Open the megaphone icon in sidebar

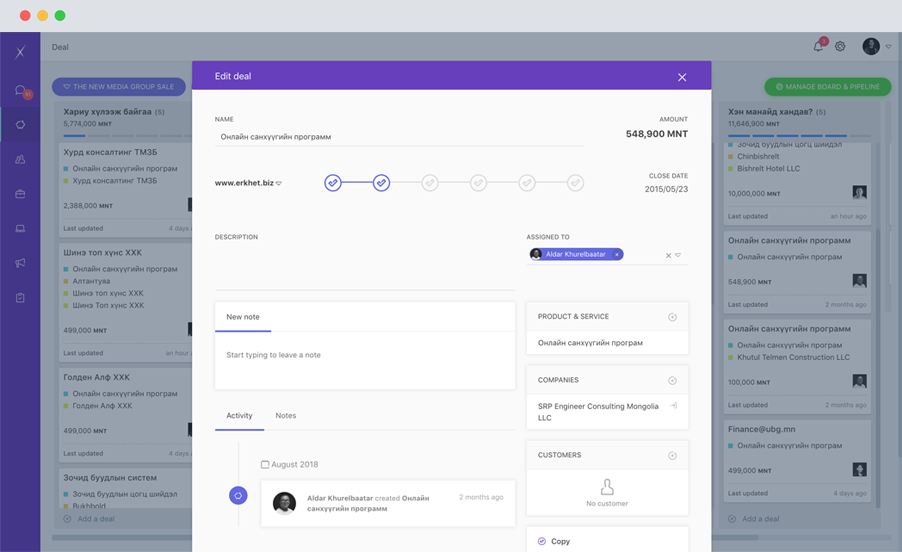click(20, 263)
